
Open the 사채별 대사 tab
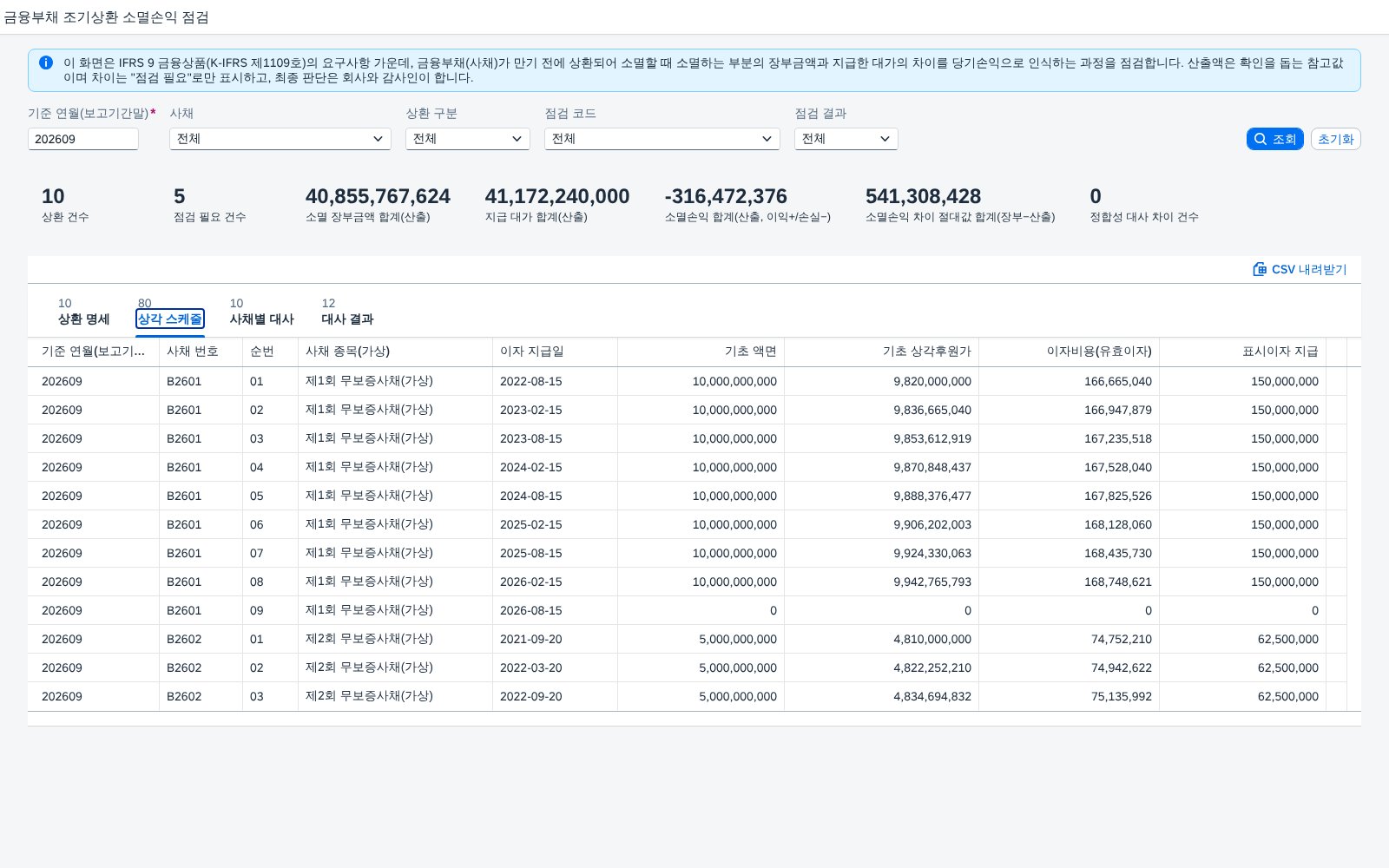click(x=261, y=319)
